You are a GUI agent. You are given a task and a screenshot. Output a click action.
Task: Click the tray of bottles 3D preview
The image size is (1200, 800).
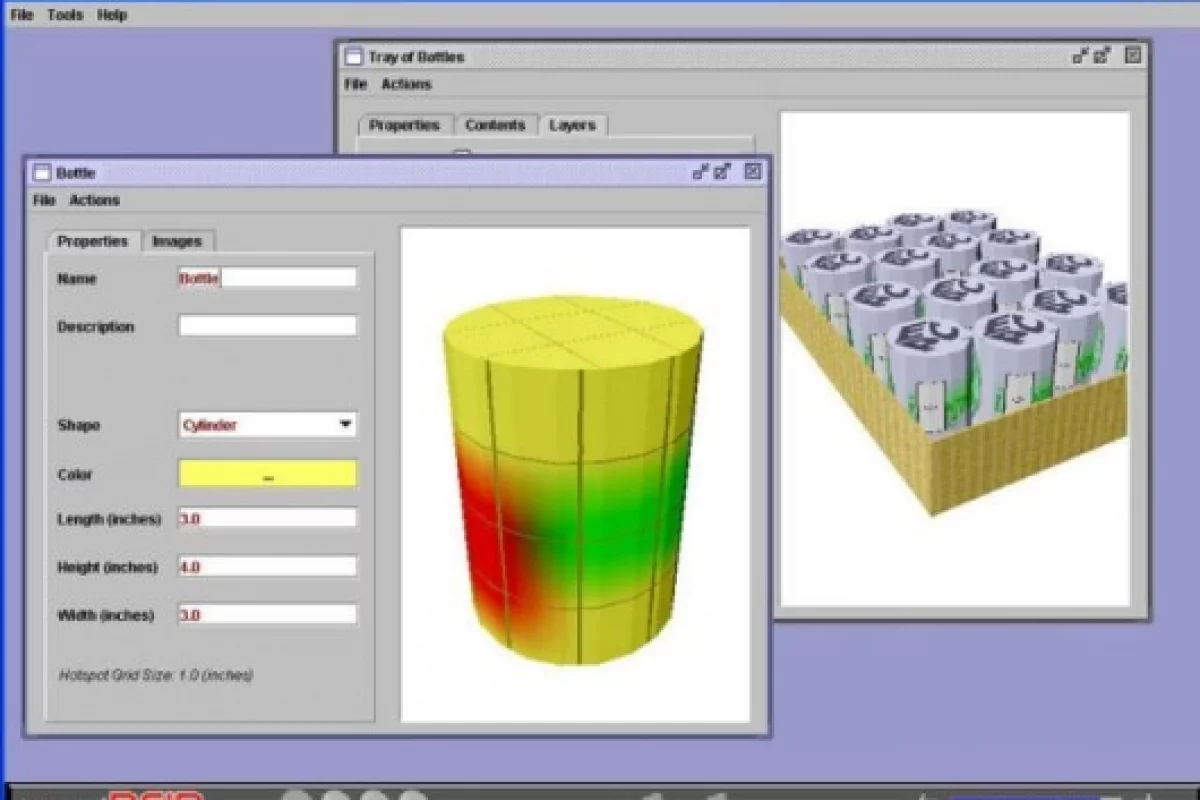(954, 360)
